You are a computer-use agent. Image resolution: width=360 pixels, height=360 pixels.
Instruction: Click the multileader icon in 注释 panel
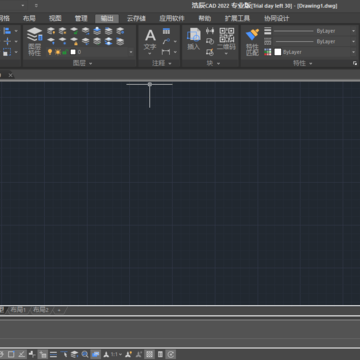point(166,41)
